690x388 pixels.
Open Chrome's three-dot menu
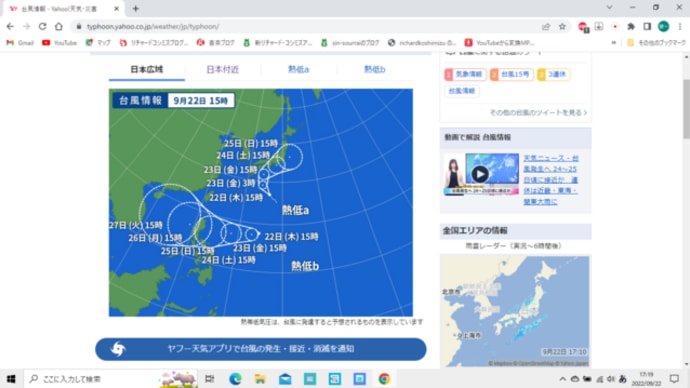click(x=680, y=26)
